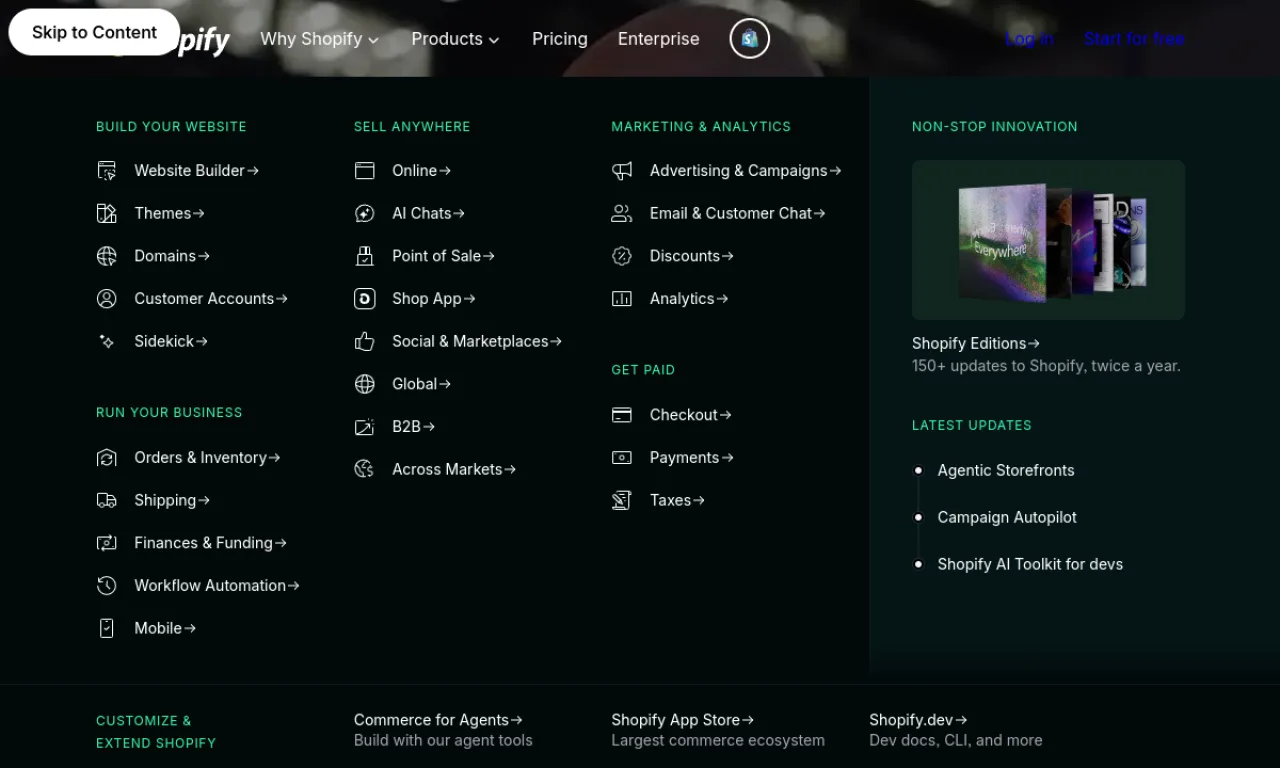Image resolution: width=1280 pixels, height=768 pixels.
Task: Click the circular shopping bag icon in navbar
Action: pyautogui.click(x=750, y=39)
